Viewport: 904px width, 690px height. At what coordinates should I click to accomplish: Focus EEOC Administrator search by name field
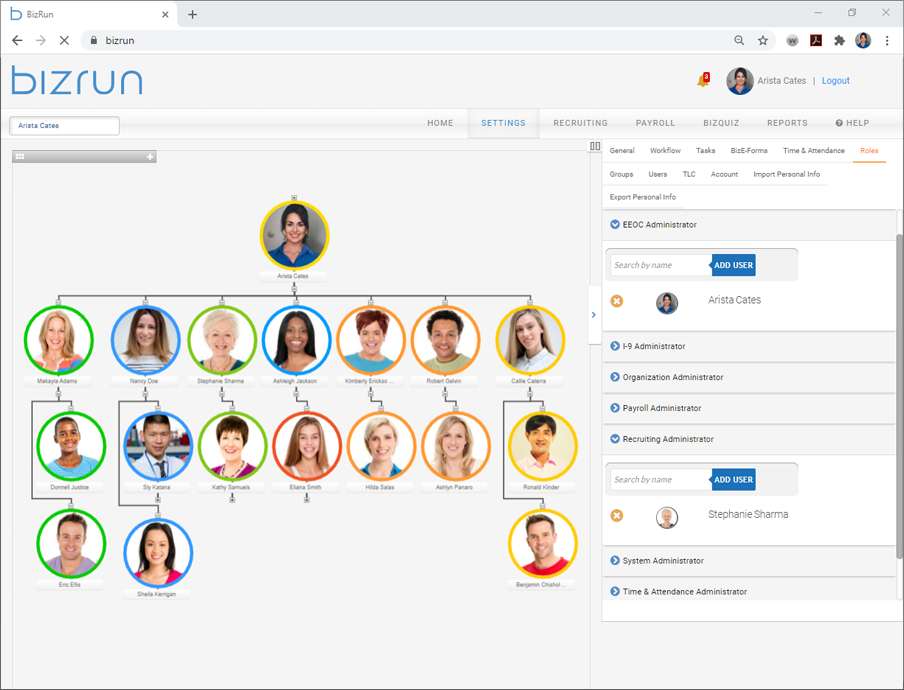(x=660, y=265)
